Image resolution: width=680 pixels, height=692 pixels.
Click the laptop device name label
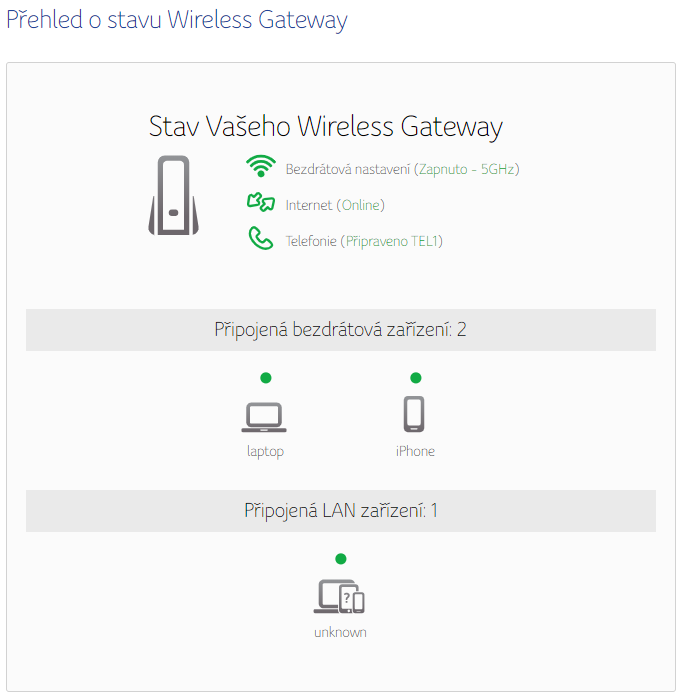[265, 451]
